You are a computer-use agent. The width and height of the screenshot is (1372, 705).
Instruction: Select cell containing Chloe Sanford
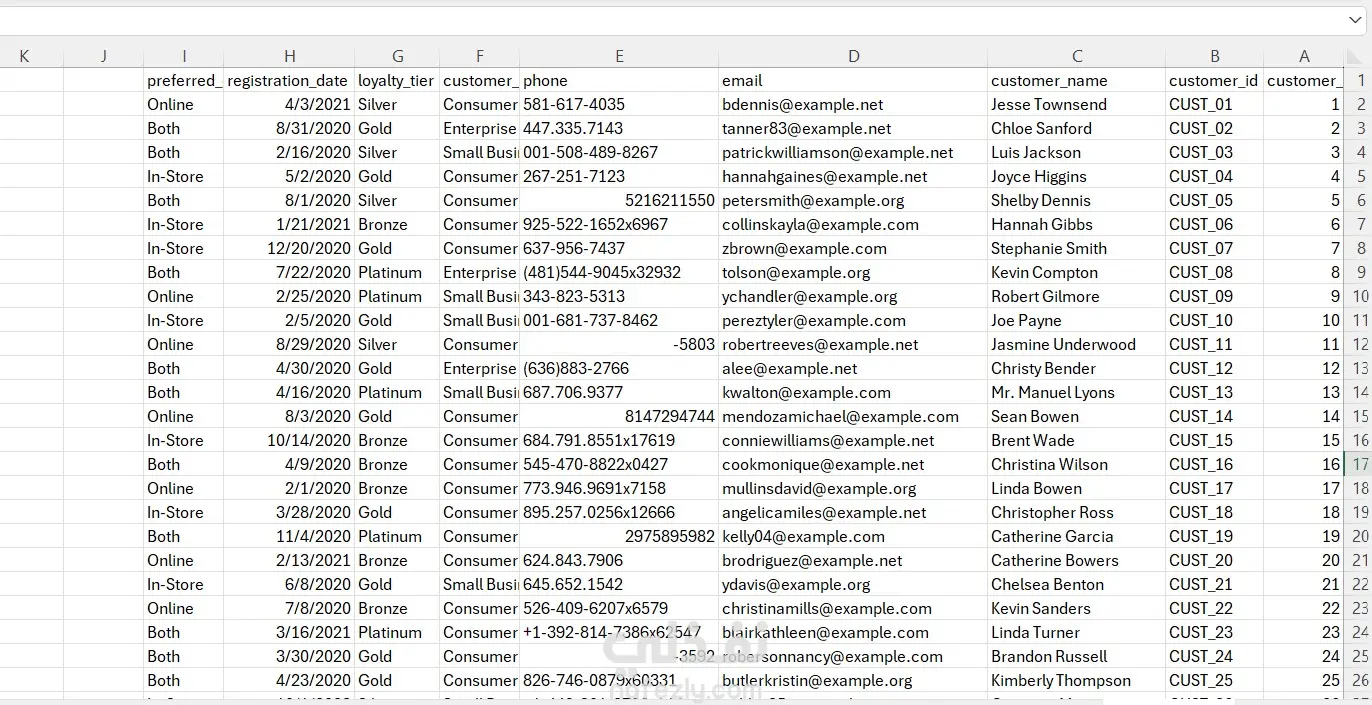tap(1077, 129)
